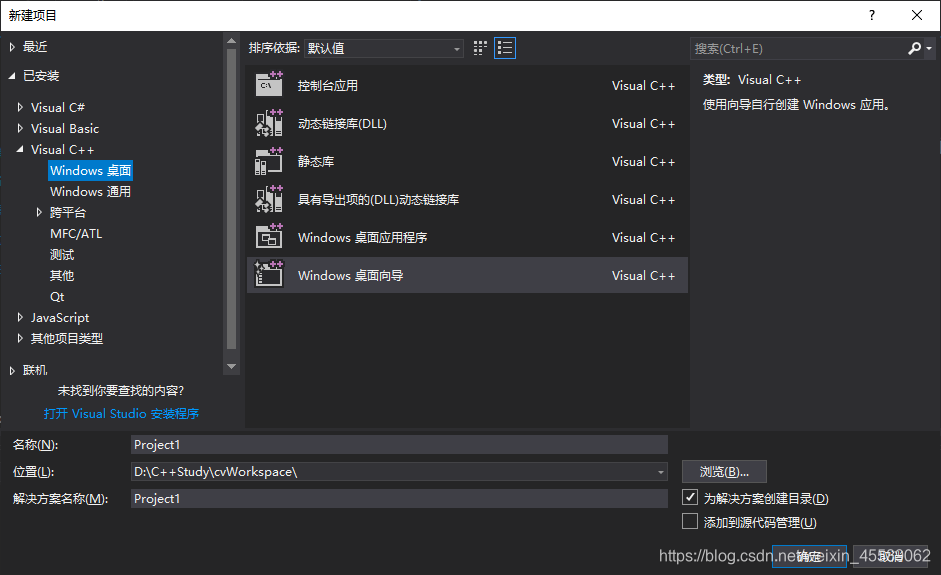The image size is (941, 575).
Task: Expand the 其他项目类型 node
Action: [20, 338]
